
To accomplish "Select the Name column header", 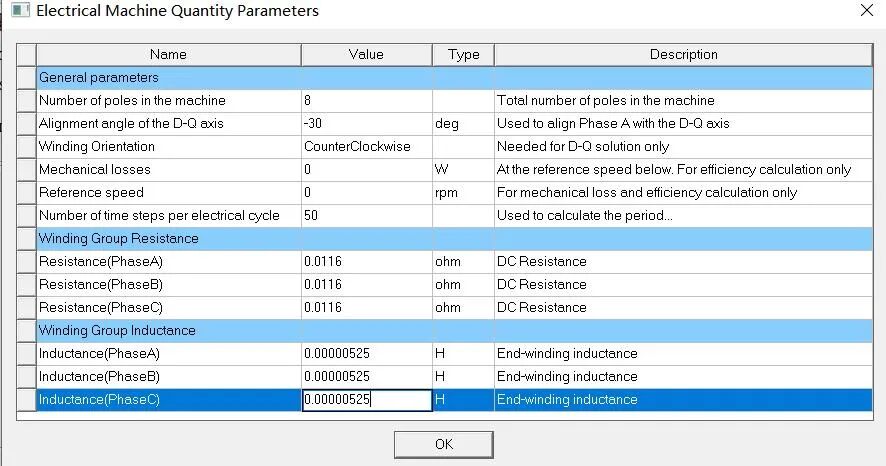I will coord(168,55).
